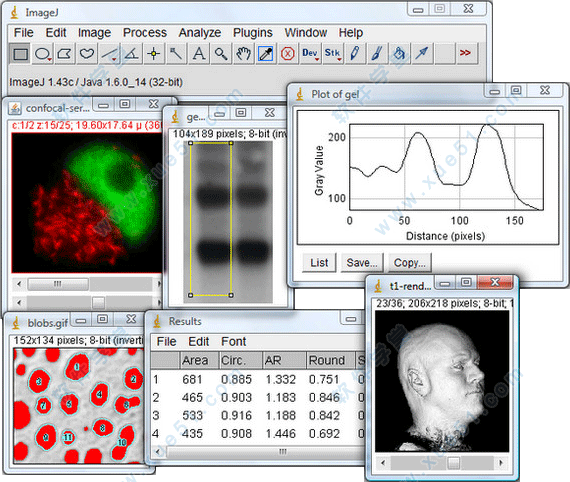The height and width of the screenshot is (482, 570).
Task: Open the Font menu in Results window
Action: point(234,342)
